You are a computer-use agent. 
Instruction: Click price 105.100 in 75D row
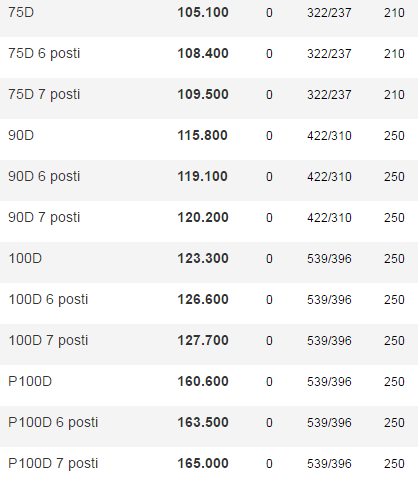(x=203, y=13)
